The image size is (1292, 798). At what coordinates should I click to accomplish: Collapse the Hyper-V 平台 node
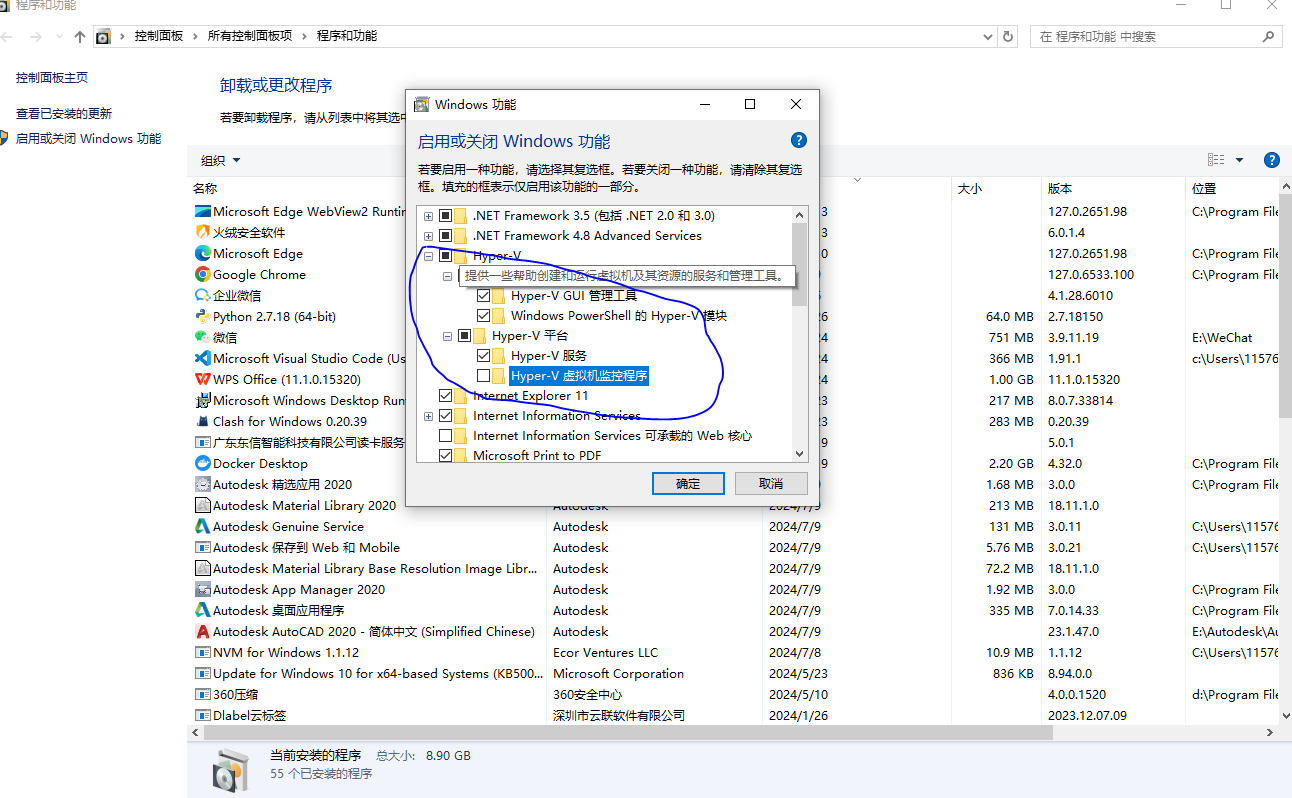coord(447,335)
